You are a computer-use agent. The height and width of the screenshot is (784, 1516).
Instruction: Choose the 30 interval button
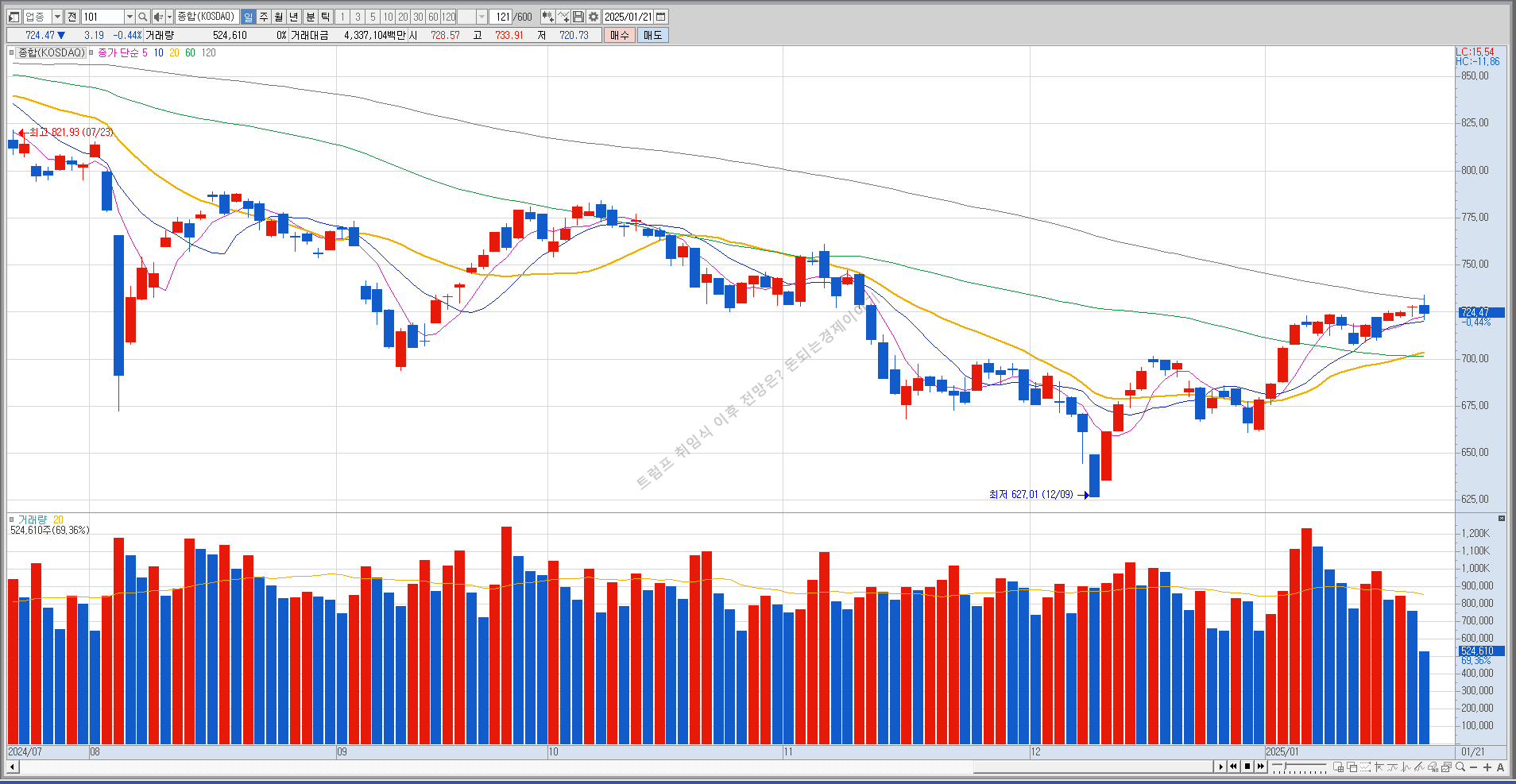pyautogui.click(x=418, y=17)
